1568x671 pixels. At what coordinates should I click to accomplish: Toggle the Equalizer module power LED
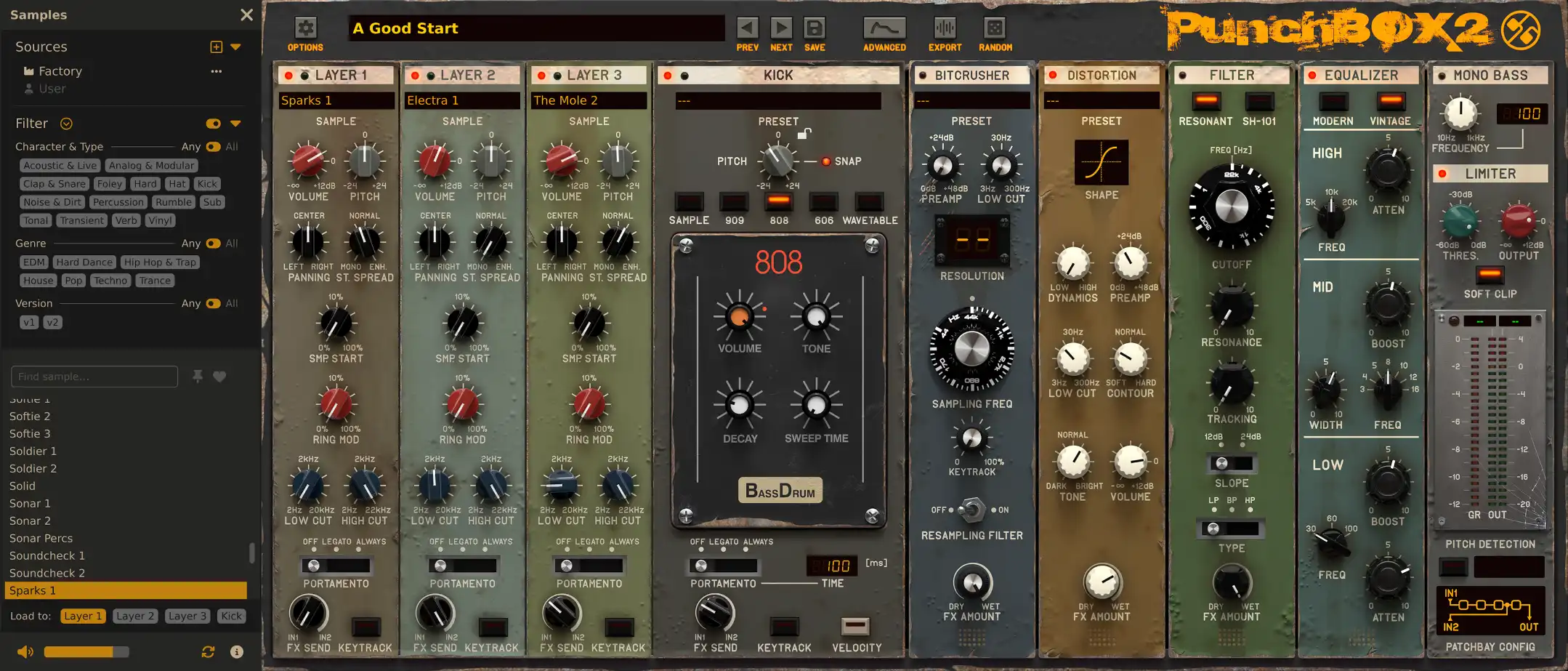pos(1312,75)
